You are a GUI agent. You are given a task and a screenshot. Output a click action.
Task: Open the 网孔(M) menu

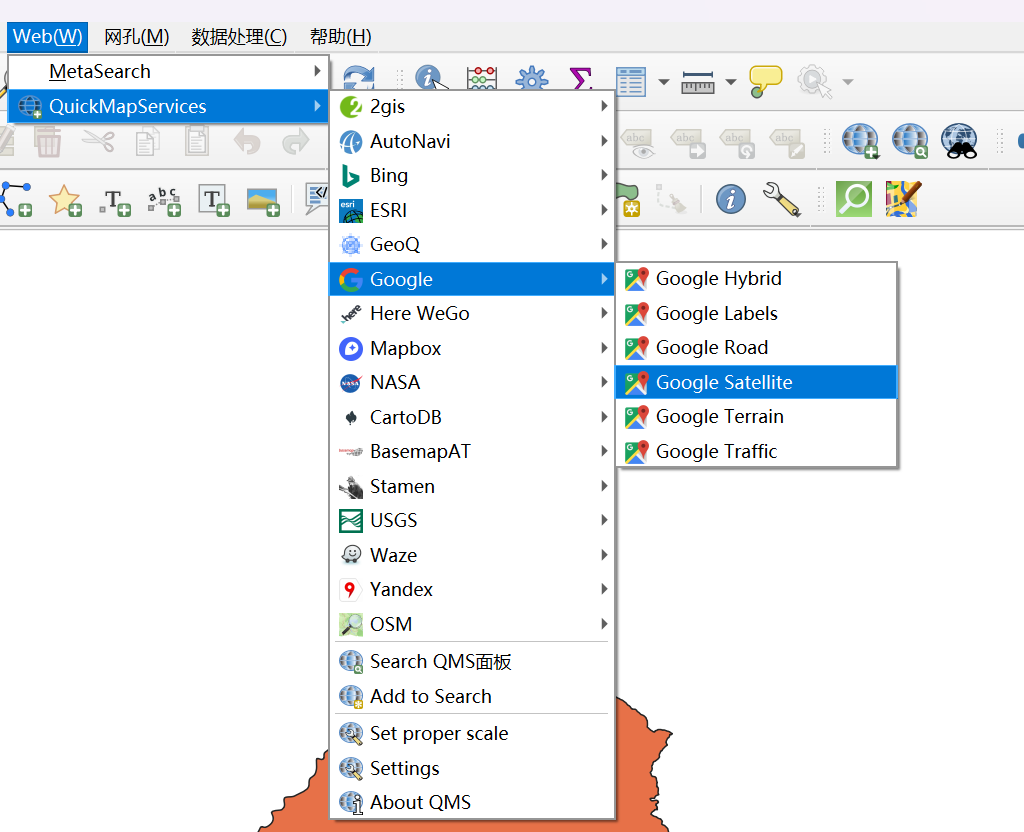[136, 37]
